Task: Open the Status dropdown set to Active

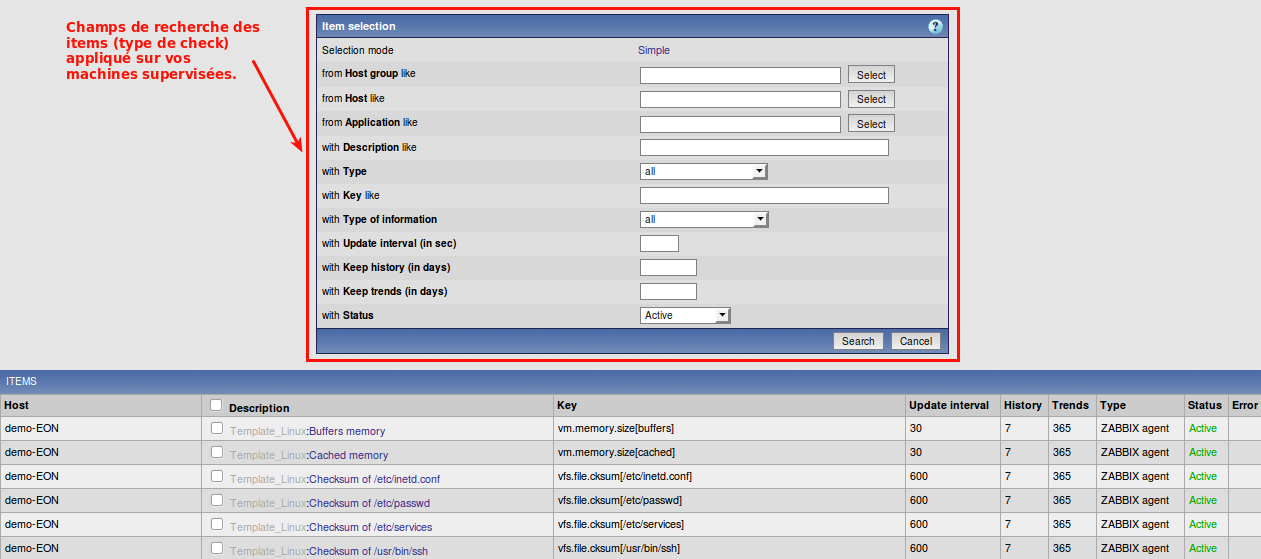Action: click(x=685, y=315)
